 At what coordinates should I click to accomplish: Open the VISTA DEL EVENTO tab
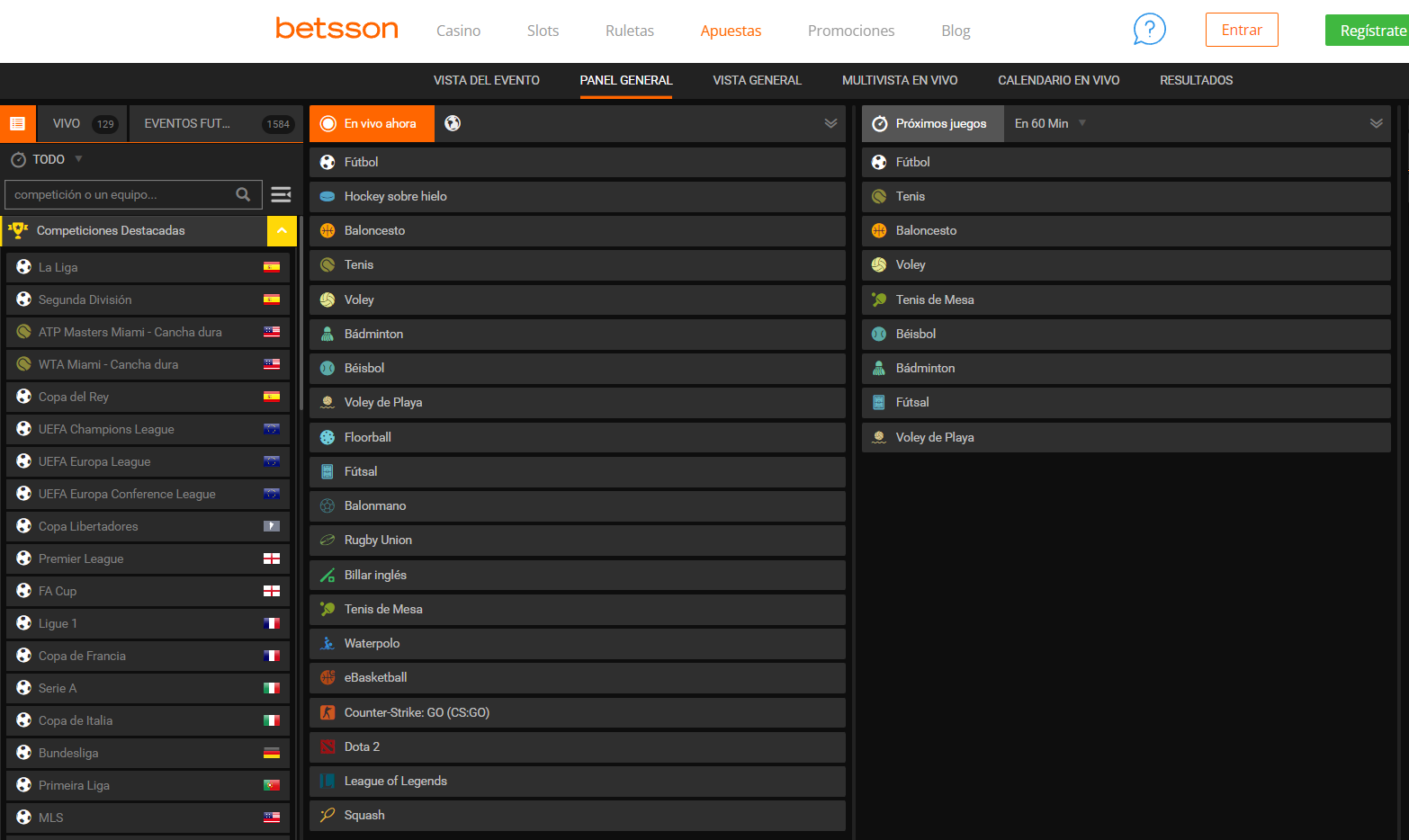[x=487, y=80]
